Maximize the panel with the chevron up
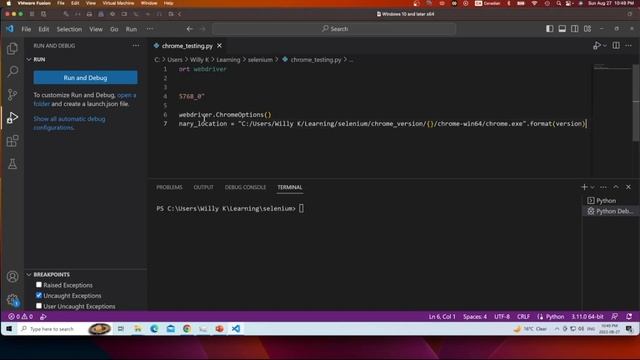This screenshot has height=360, width=640. click(616, 187)
